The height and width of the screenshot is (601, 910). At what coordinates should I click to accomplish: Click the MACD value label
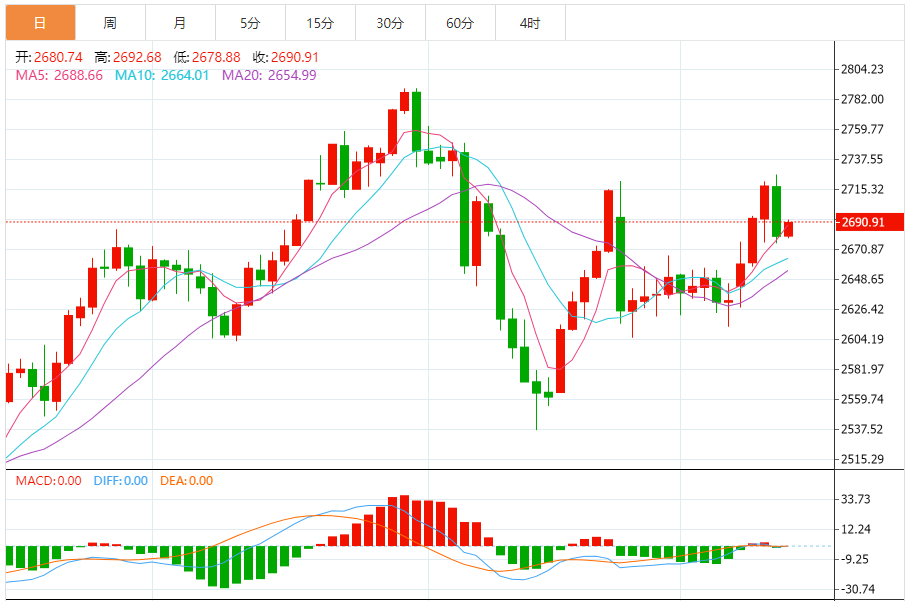[49, 481]
